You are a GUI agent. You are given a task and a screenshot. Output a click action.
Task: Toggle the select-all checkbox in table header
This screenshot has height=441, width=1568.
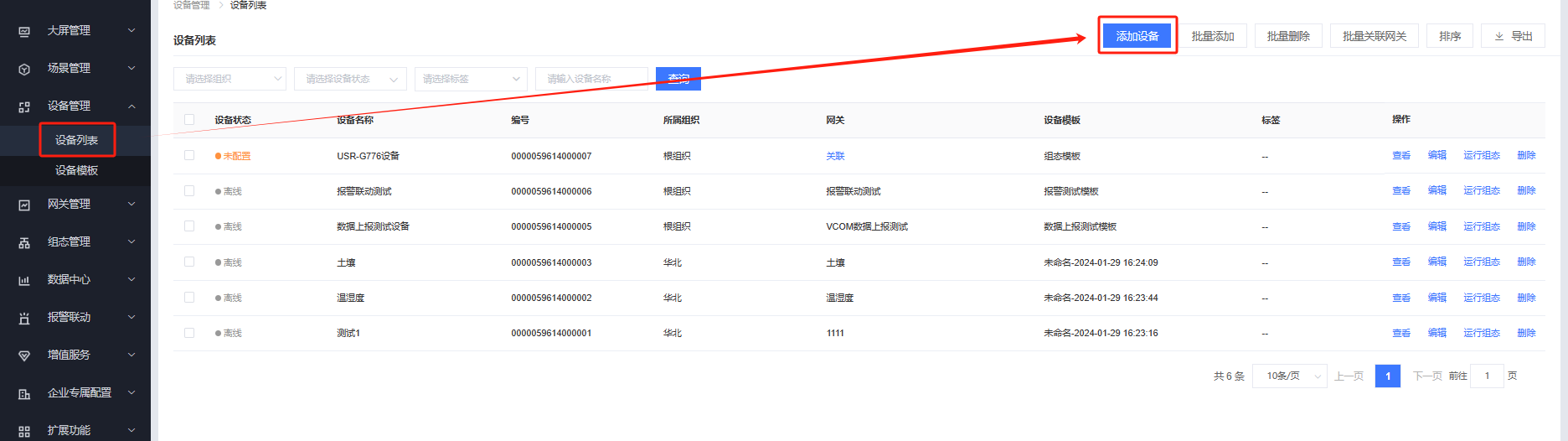[189, 120]
